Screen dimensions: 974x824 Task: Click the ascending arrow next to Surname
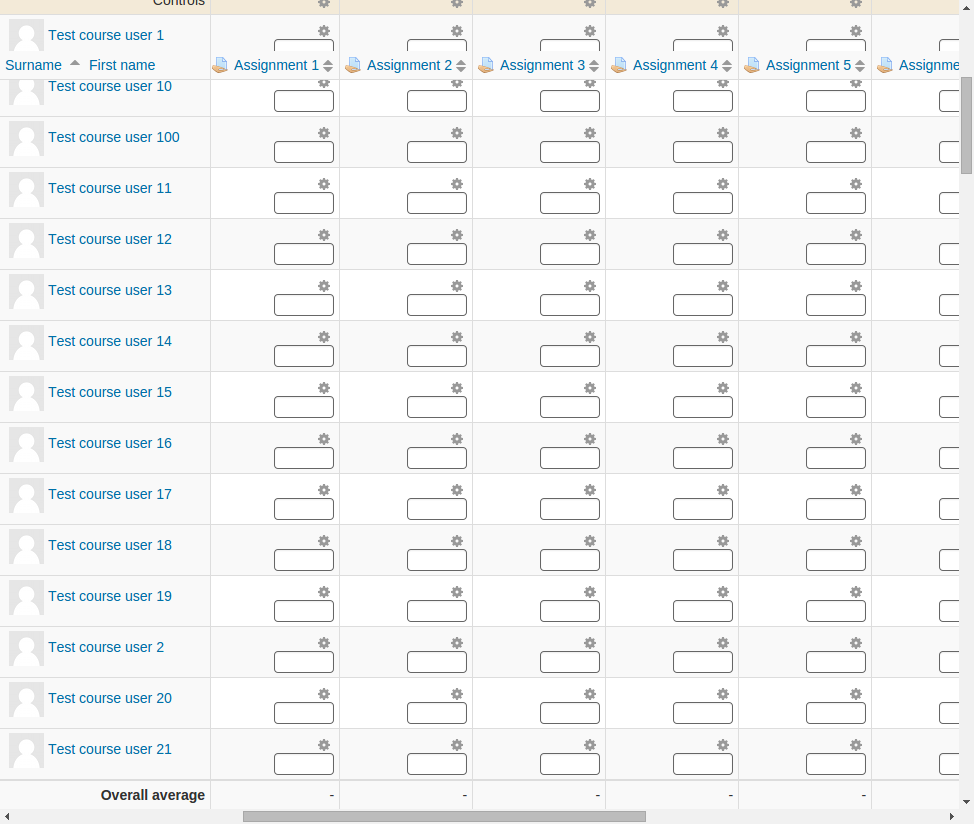point(75,63)
